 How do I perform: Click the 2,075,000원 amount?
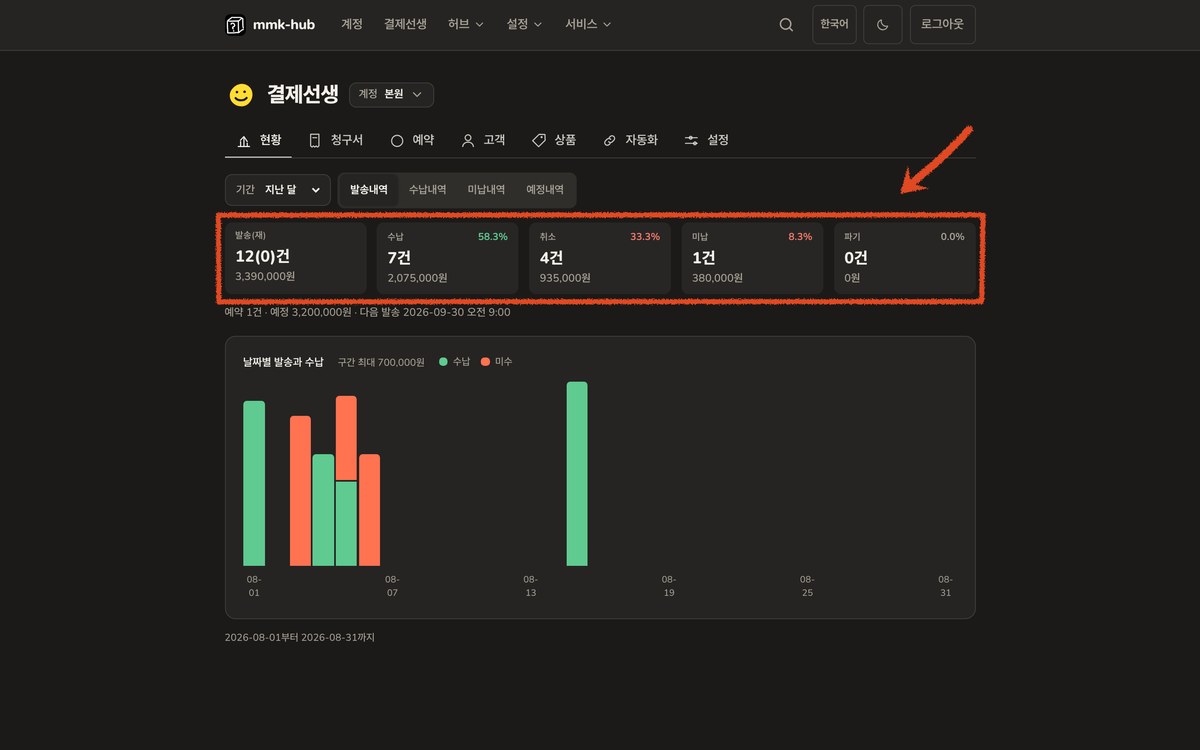click(x=417, y=277)
